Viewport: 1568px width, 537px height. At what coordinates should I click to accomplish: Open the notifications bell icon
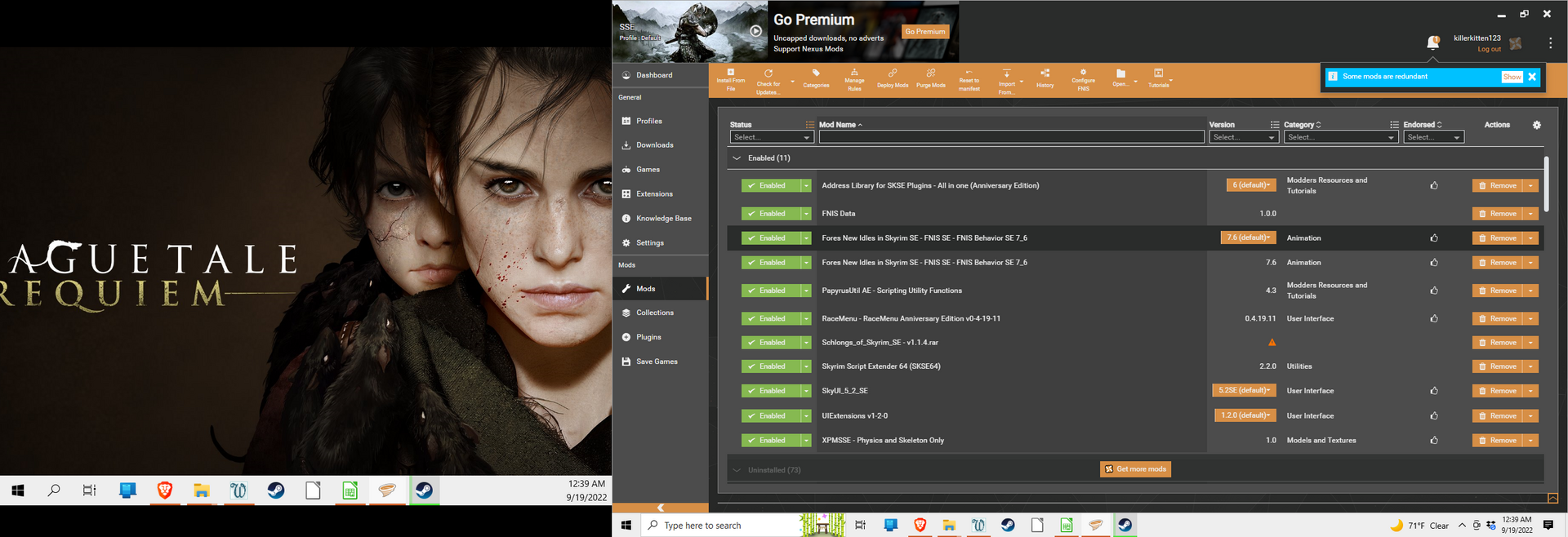pos(1433,42)
